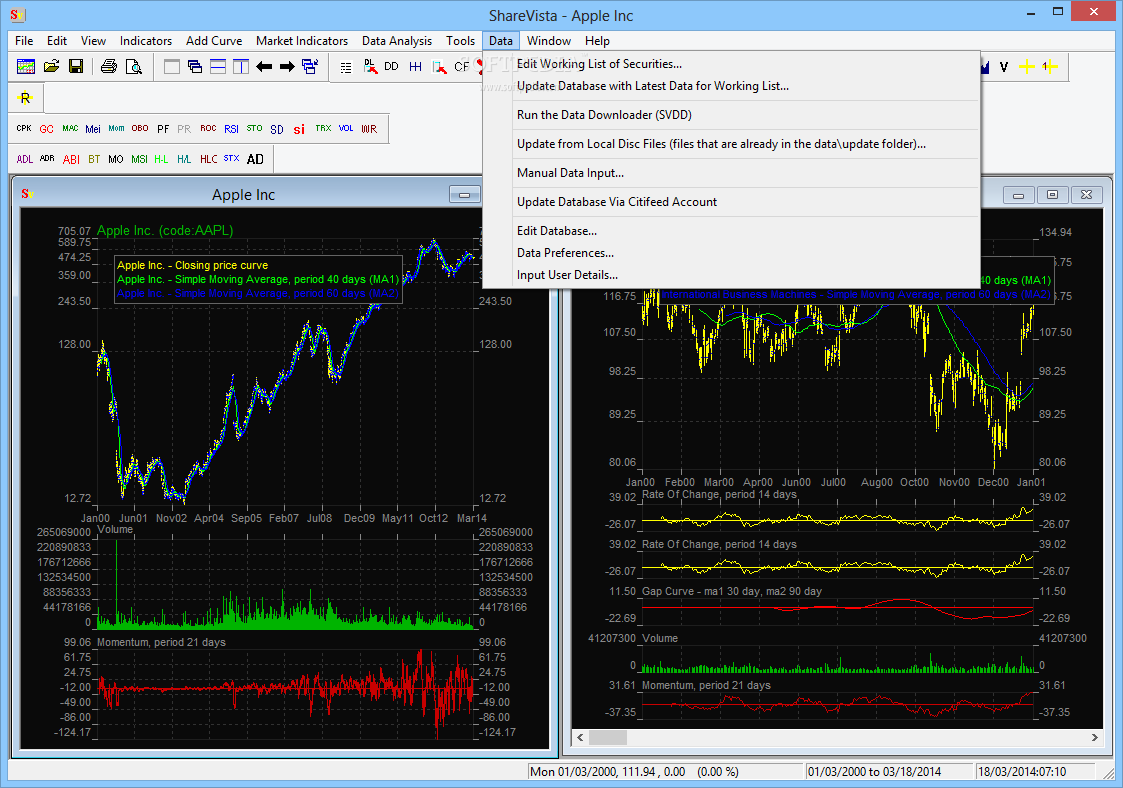The height and width of the screenshot is (788, 1123).
Task: Click the DD toolbar icon
Action: pyautogui.click(x=391, y=67)
